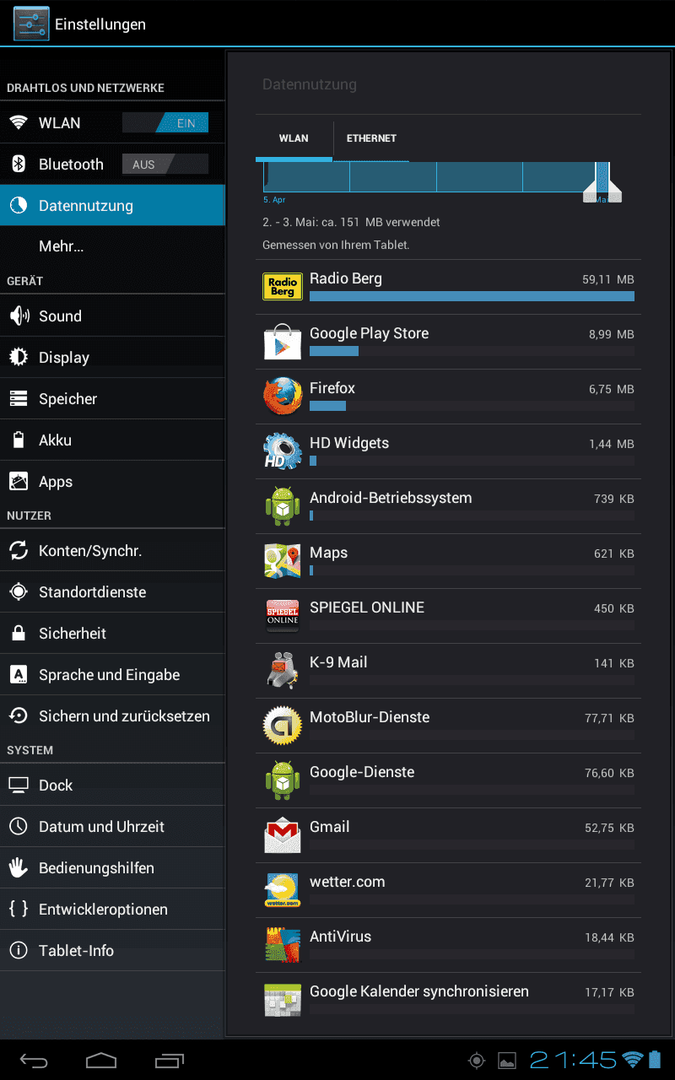Open the K-9 Mail app icon
The height and width of the screenshot is (1080, 675).
(x=282, y=670)
